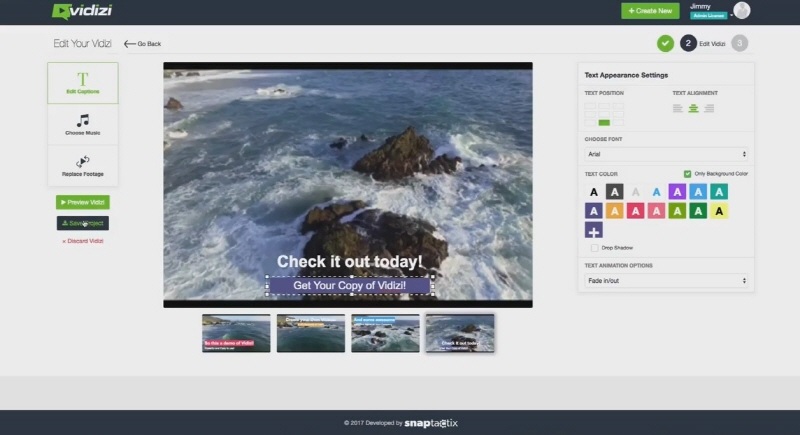Open the Fade in/out animation dropdown
800x435 pixels.
[666, 280]
